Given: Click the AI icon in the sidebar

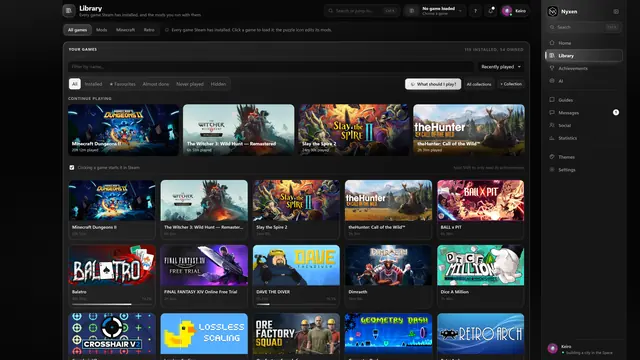Looking at the screenshot, I should click(x=552, y=81).
